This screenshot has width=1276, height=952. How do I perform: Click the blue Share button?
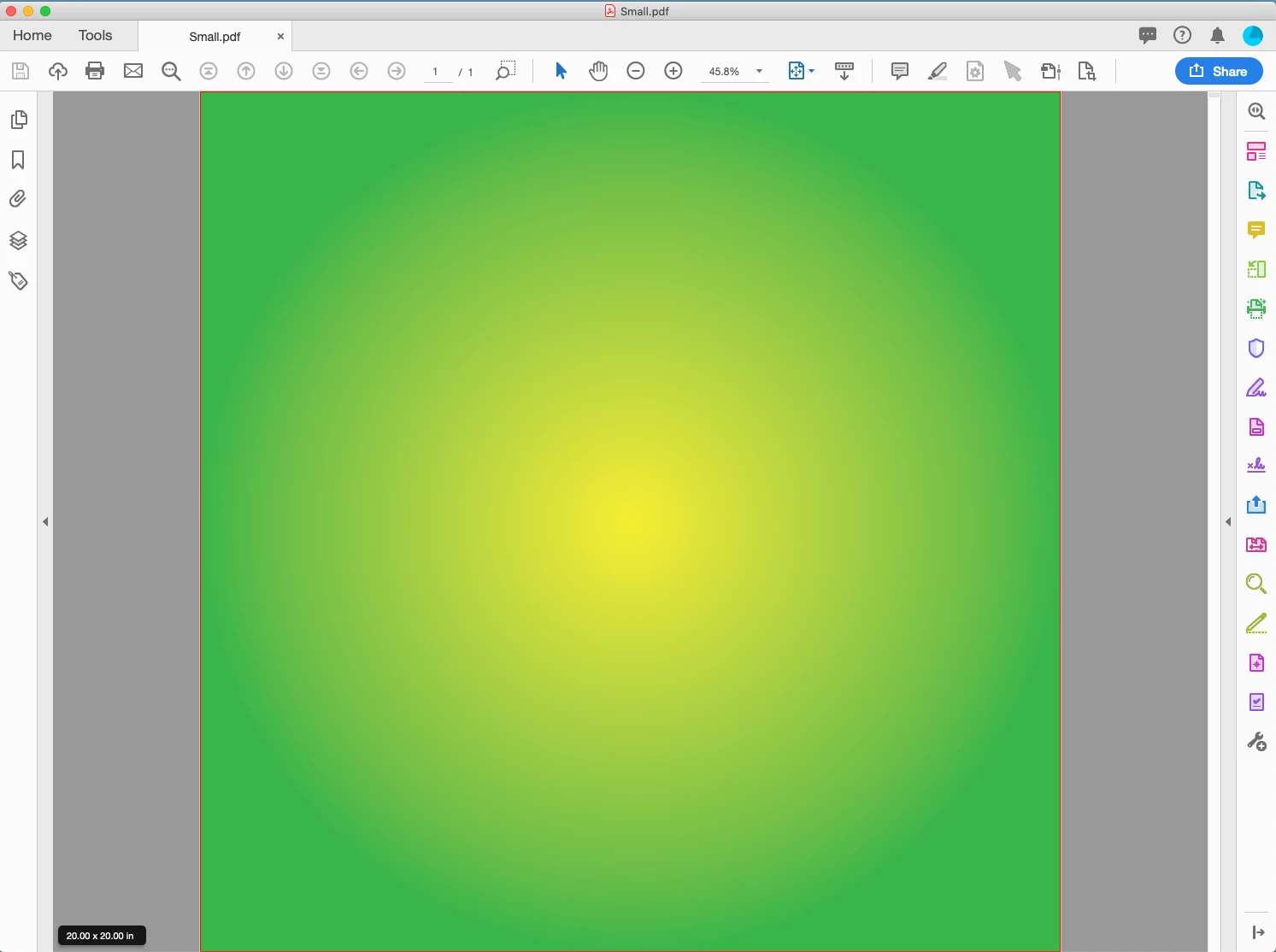click(x=1219, y=71)
